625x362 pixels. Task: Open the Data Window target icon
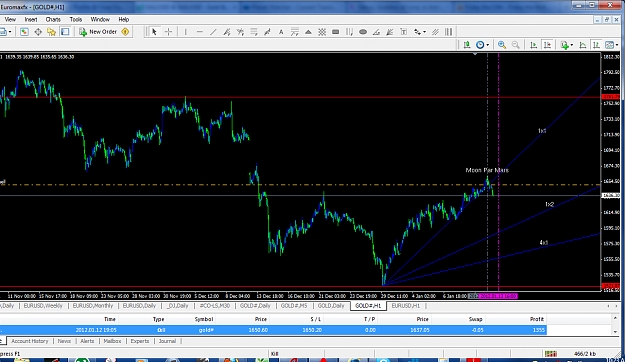point(38,32)
